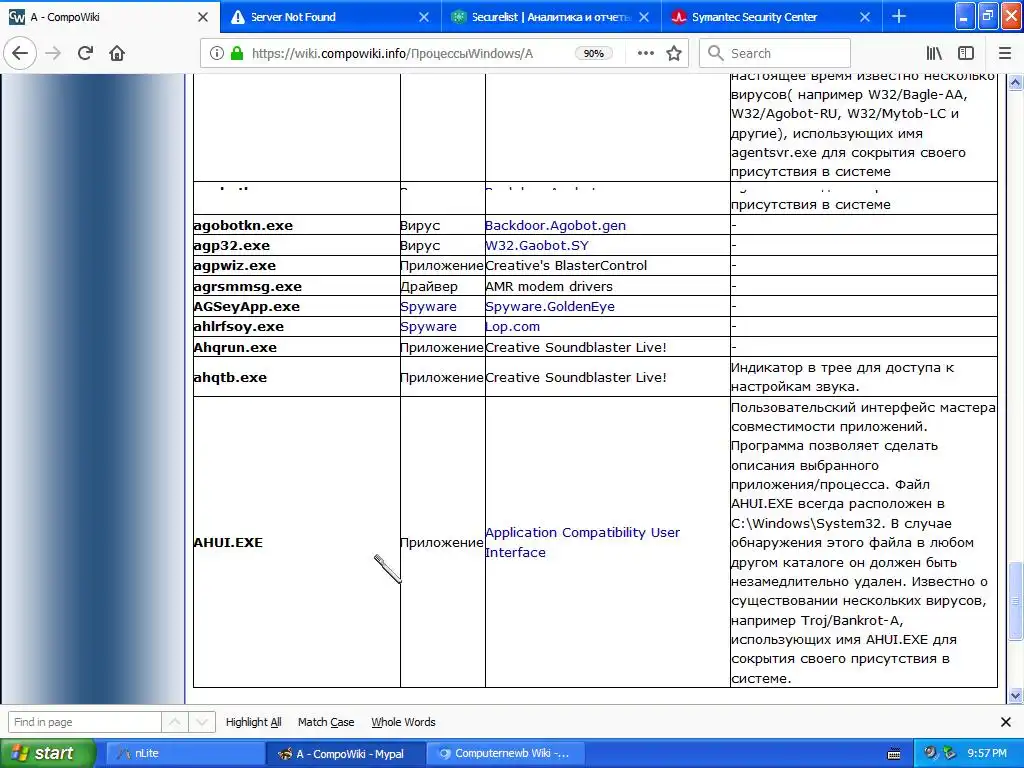Find previous match arrow
This screenshot has width=1024, height=768.
coord(174,722)
